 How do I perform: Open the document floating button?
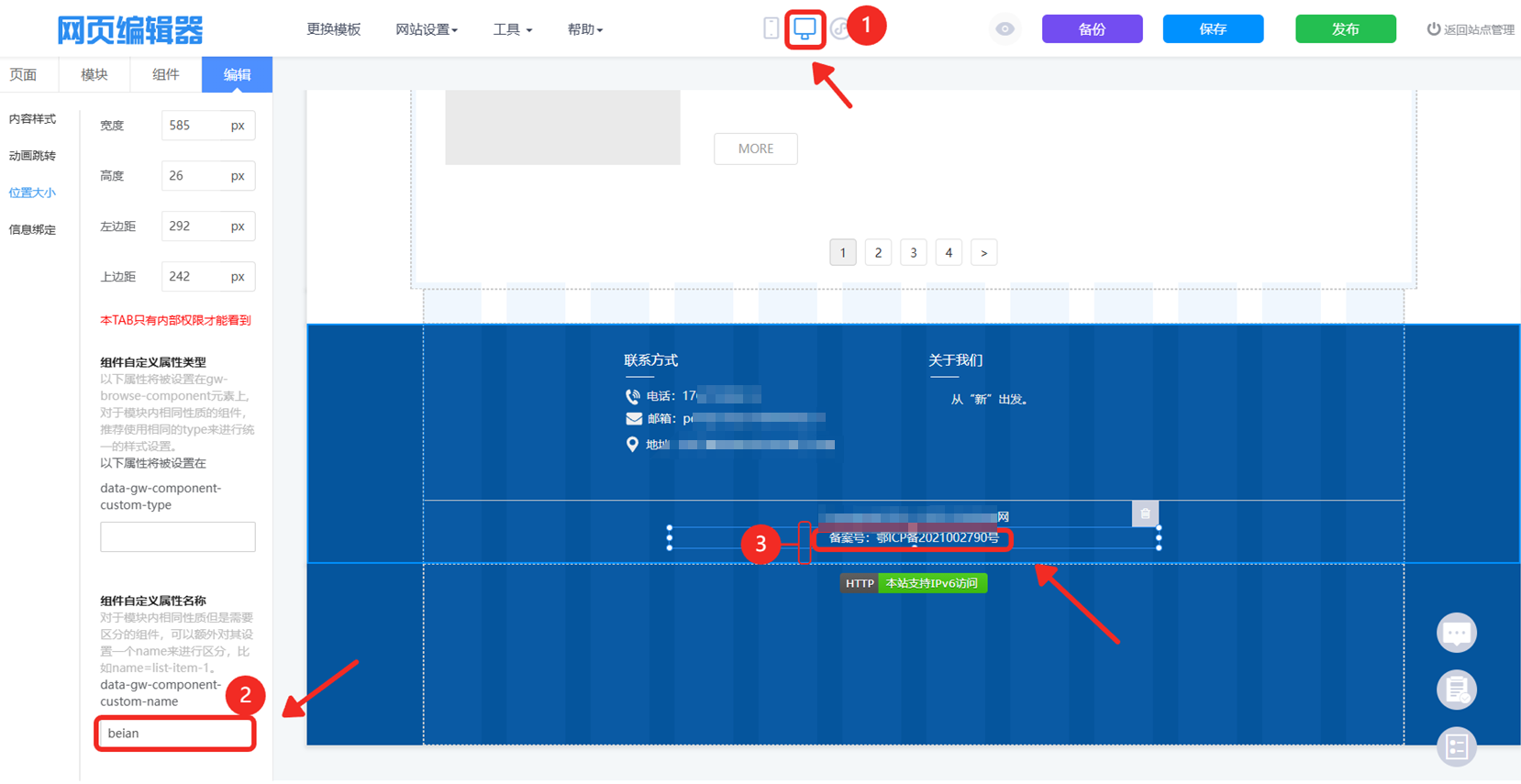1456,690
